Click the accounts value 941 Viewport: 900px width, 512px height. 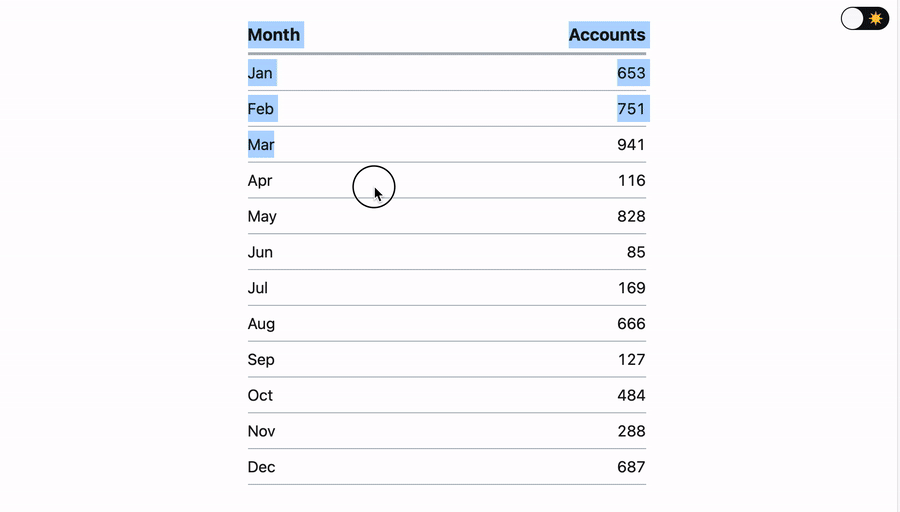coord(631,145)
